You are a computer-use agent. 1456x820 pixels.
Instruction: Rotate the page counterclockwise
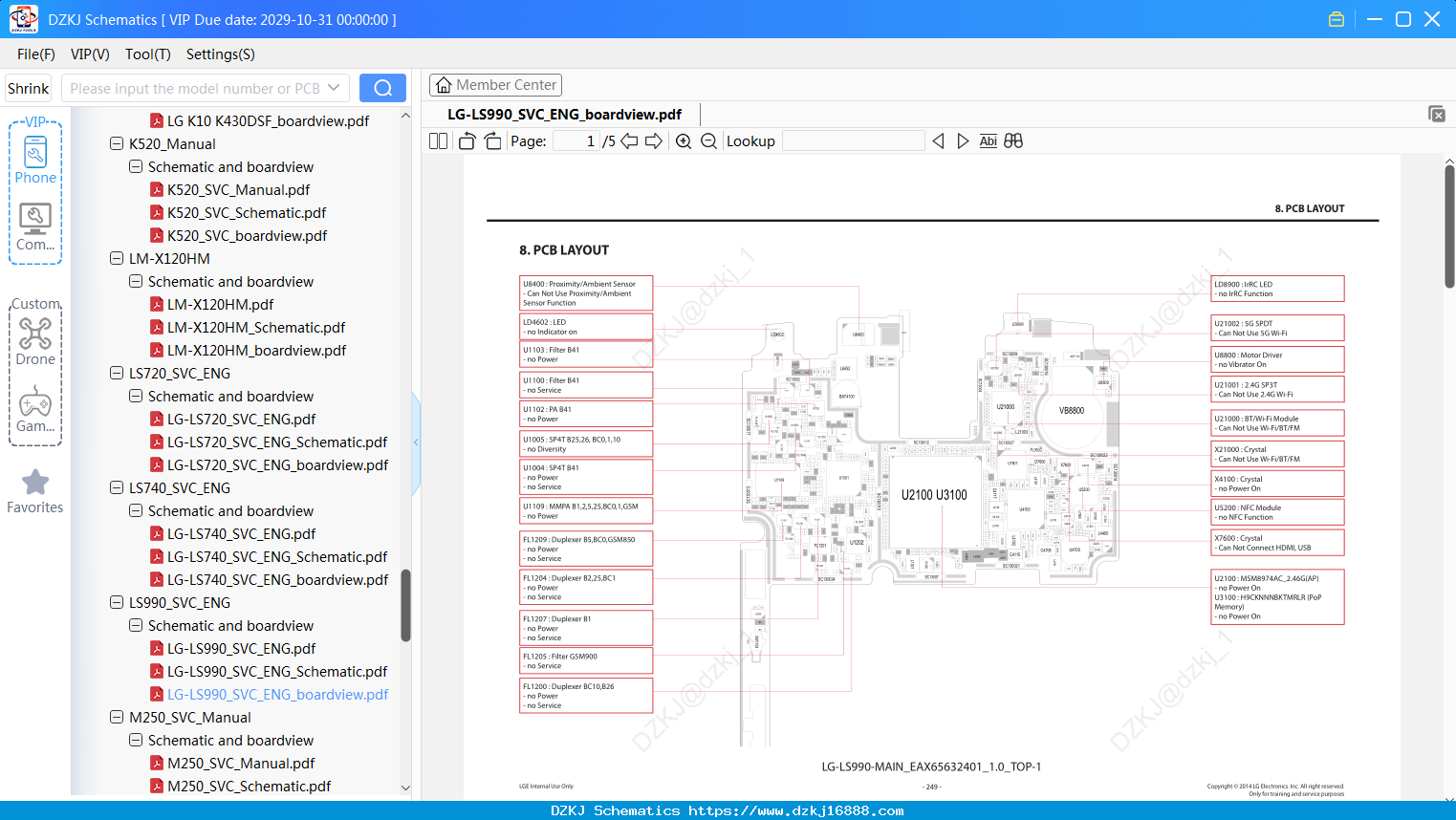coord(467,141)
